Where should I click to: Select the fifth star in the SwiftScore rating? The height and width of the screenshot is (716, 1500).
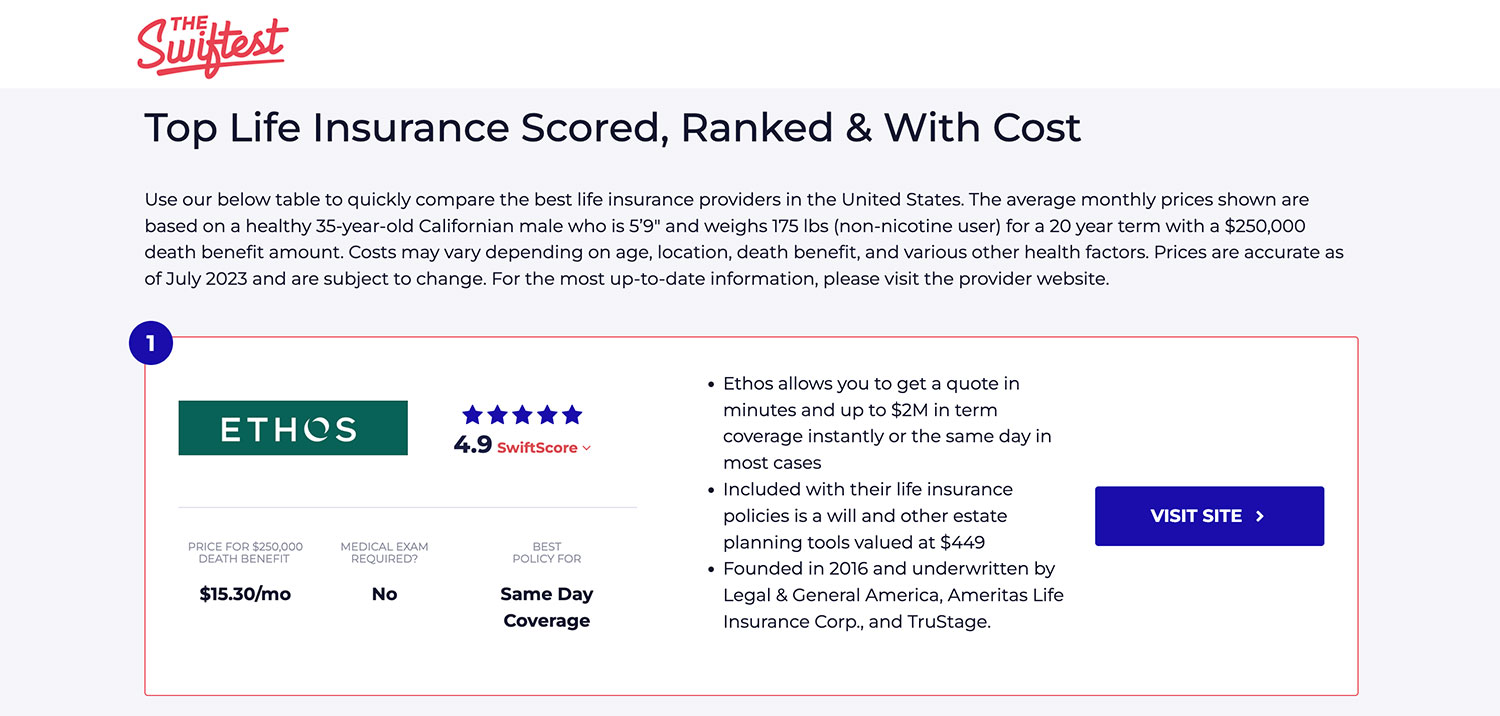(571, 413)
